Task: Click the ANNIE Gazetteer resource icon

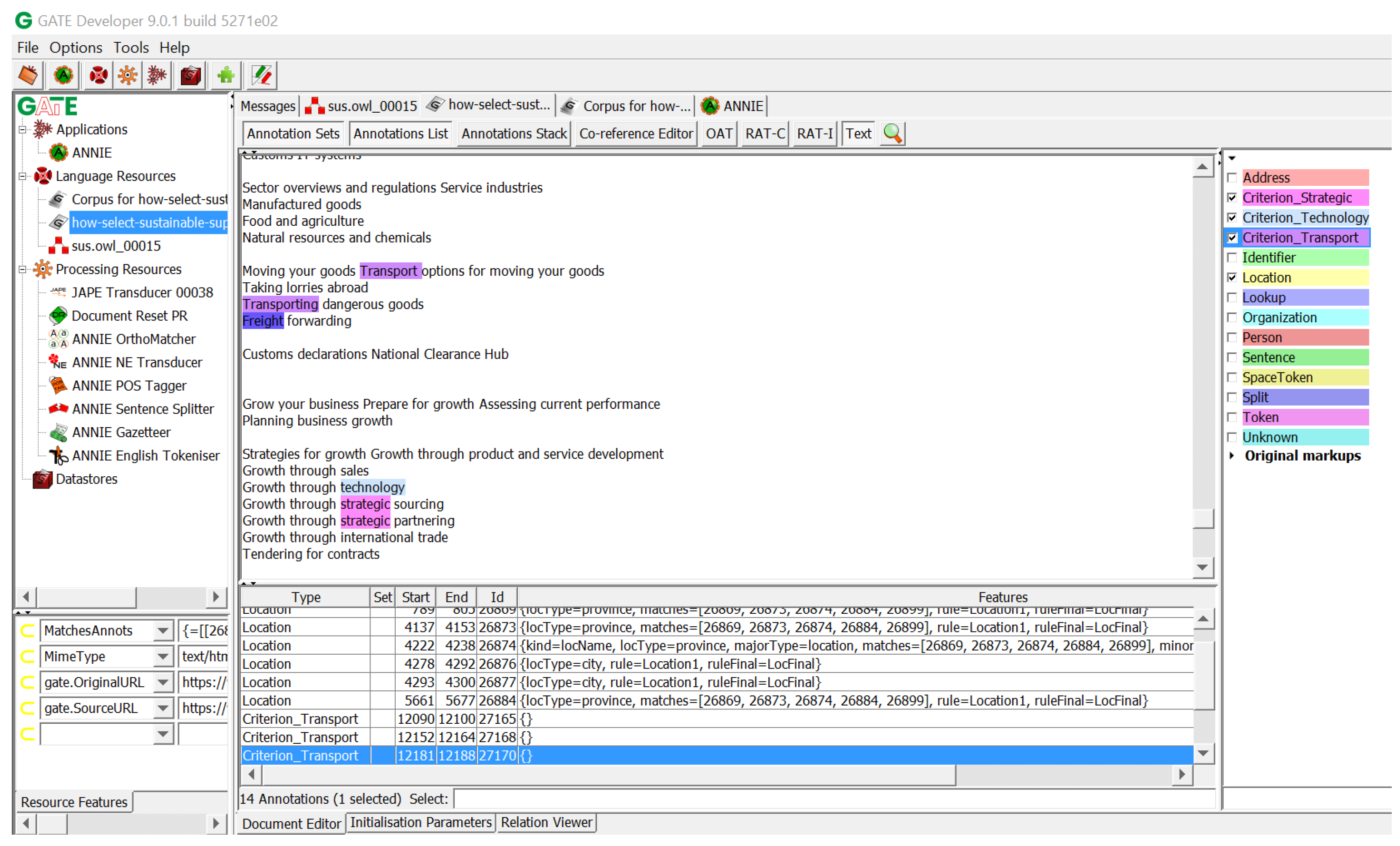Action: tap(58, 433)
